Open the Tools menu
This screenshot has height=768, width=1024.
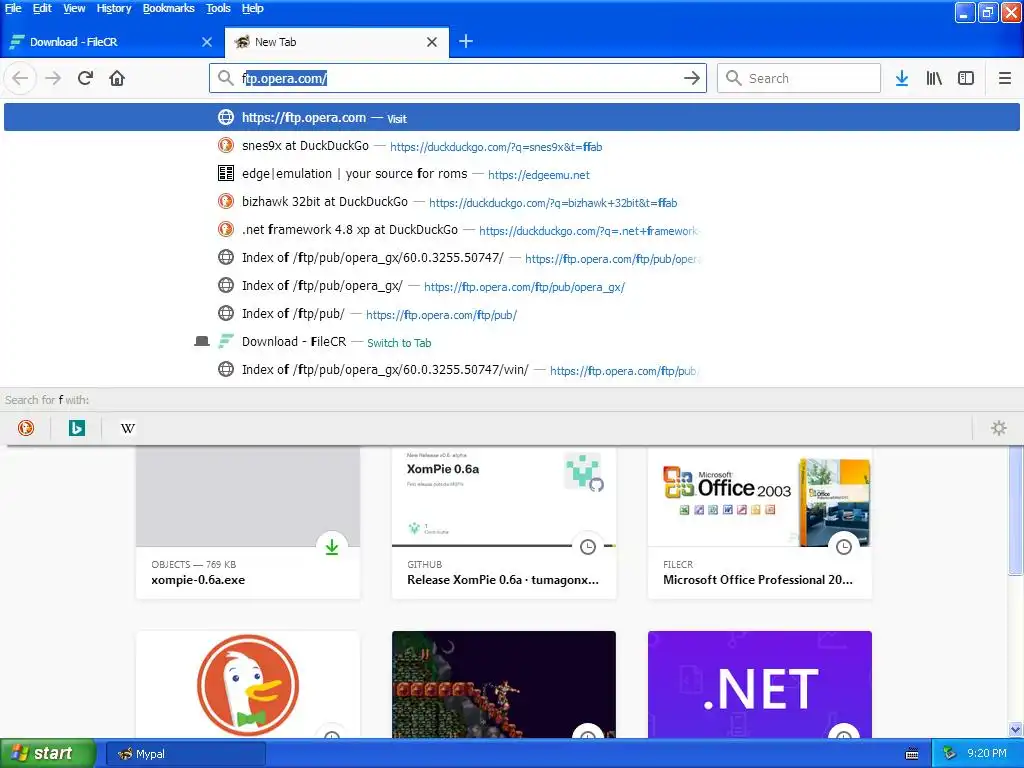point(218,8)
